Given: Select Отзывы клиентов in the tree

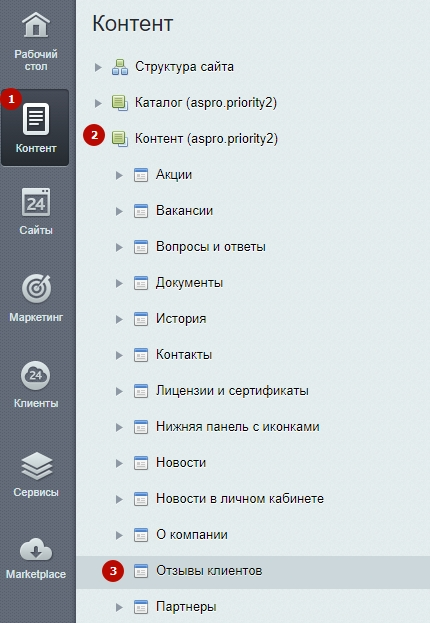Looking at the screenshot, I should pos(209,571).
